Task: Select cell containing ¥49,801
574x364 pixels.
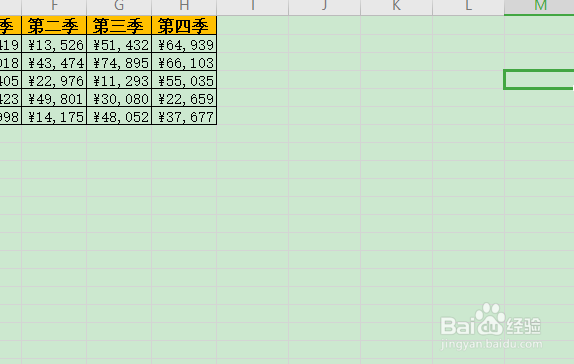Action: (x=54, y=98)
